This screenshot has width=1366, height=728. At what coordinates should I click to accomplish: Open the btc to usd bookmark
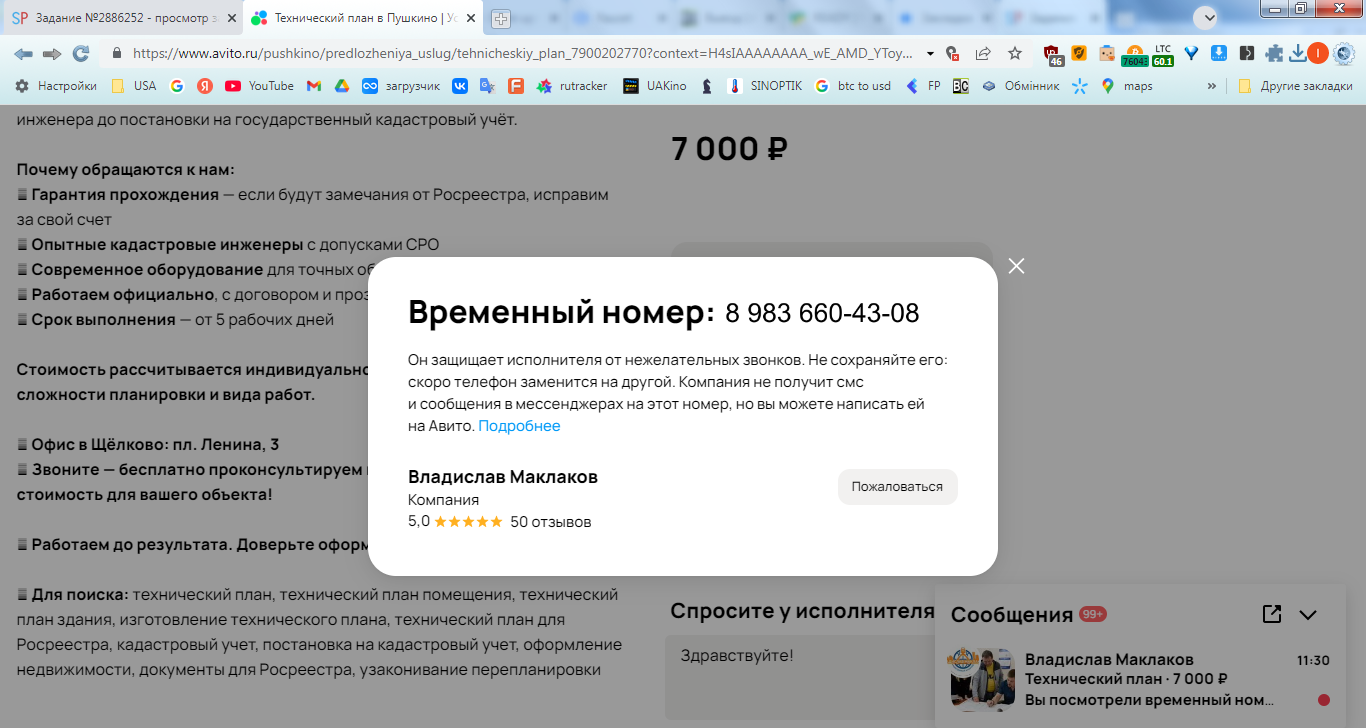[x=852, y=86]
